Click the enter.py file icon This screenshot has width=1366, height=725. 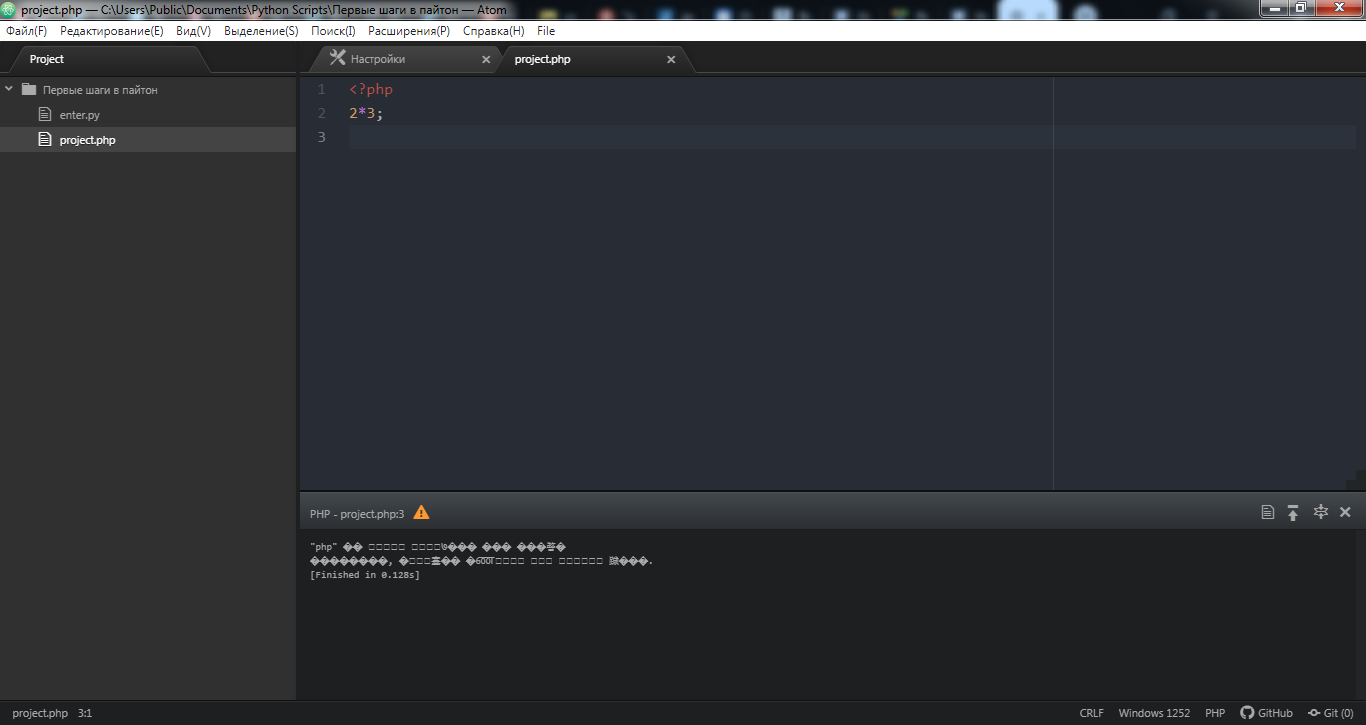44,115
